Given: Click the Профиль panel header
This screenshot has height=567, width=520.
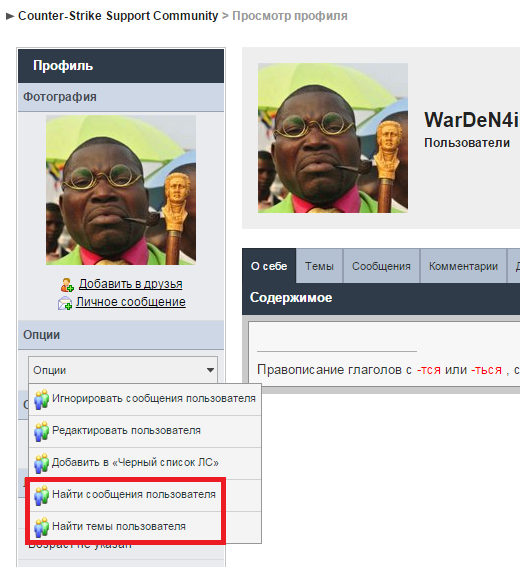Looking at the screenshot, I should pyautogui.click(x=121, y=66).
